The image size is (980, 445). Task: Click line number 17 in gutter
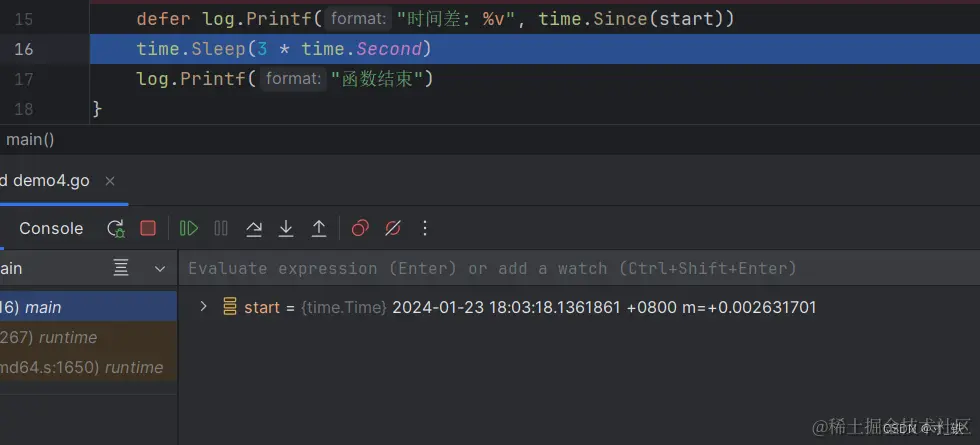(x=23, y=79)
